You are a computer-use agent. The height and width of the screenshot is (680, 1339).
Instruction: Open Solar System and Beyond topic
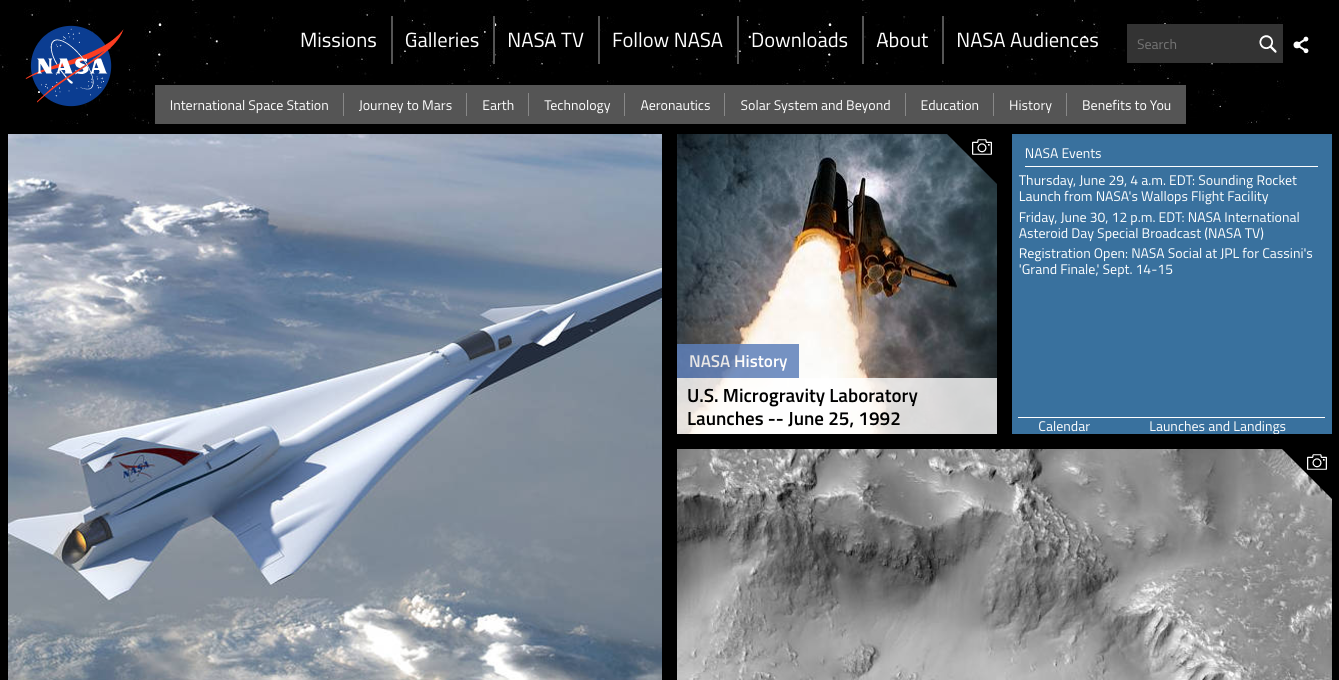[815, 105]
